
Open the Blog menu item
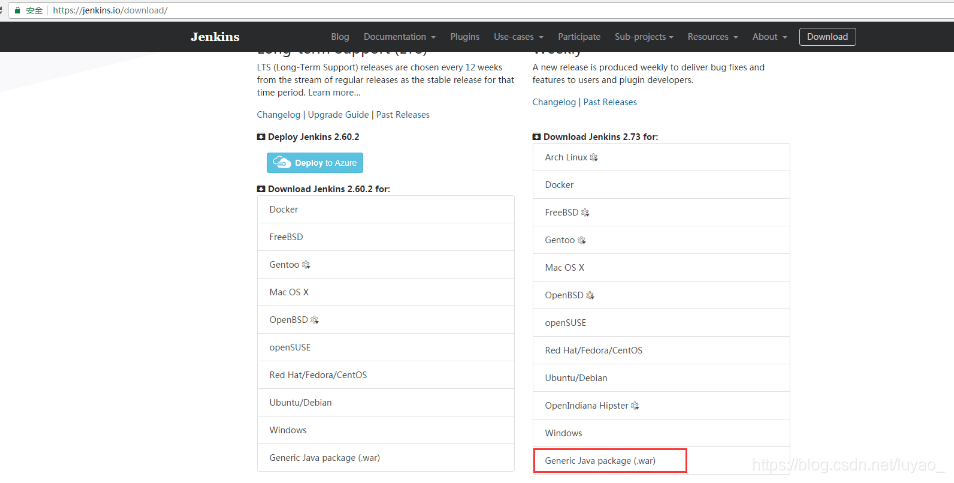click(x=340, y=36)
